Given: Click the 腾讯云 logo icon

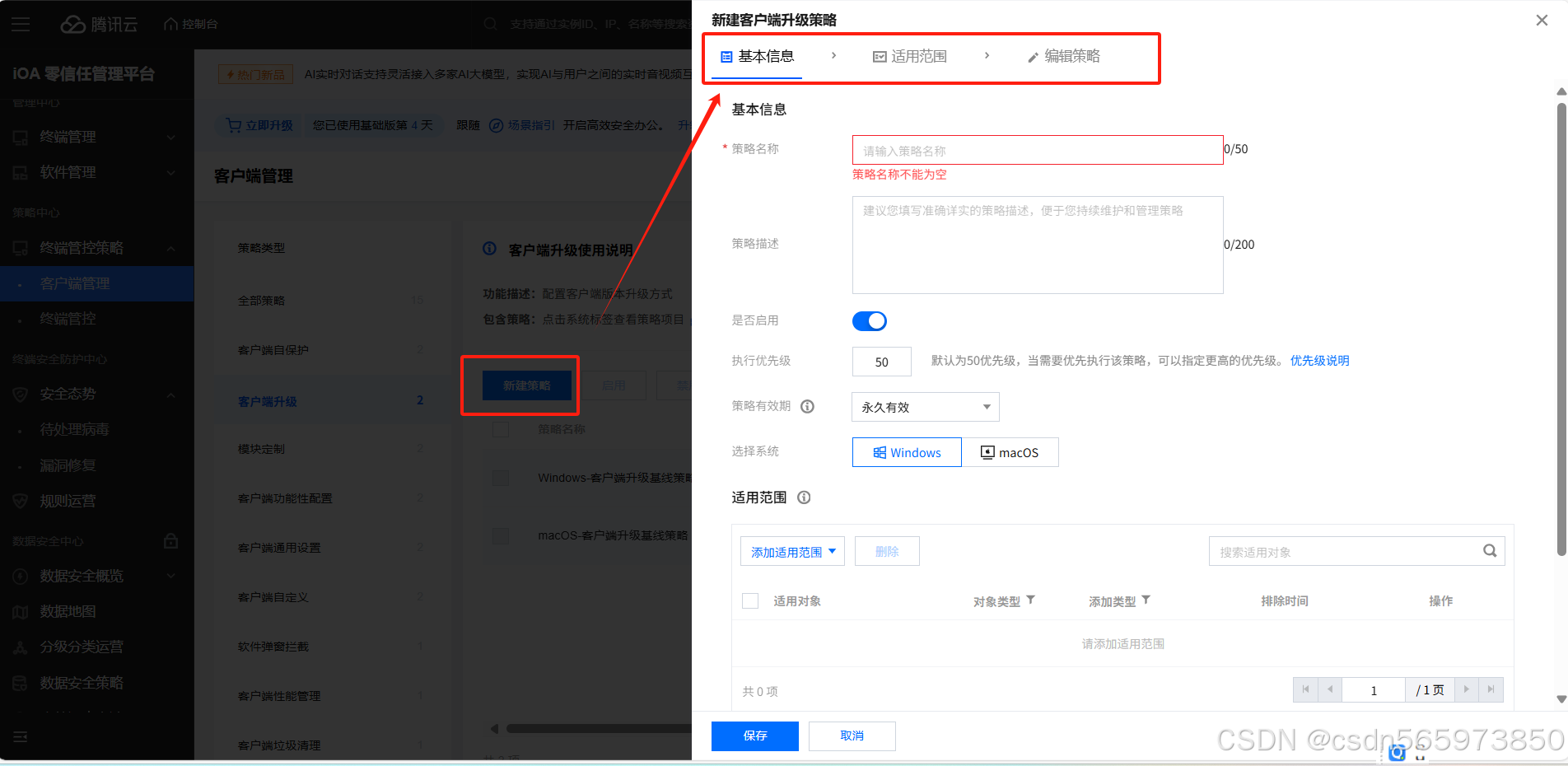Looking at the screenshot, I should pyautogui.click(x=72, y=23).
